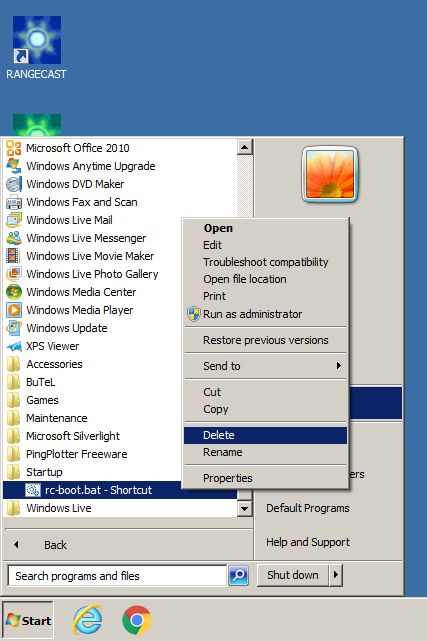Click the Windows Media Player icon
The height and width of the screenshot is (641, 427).
(14, 310)
